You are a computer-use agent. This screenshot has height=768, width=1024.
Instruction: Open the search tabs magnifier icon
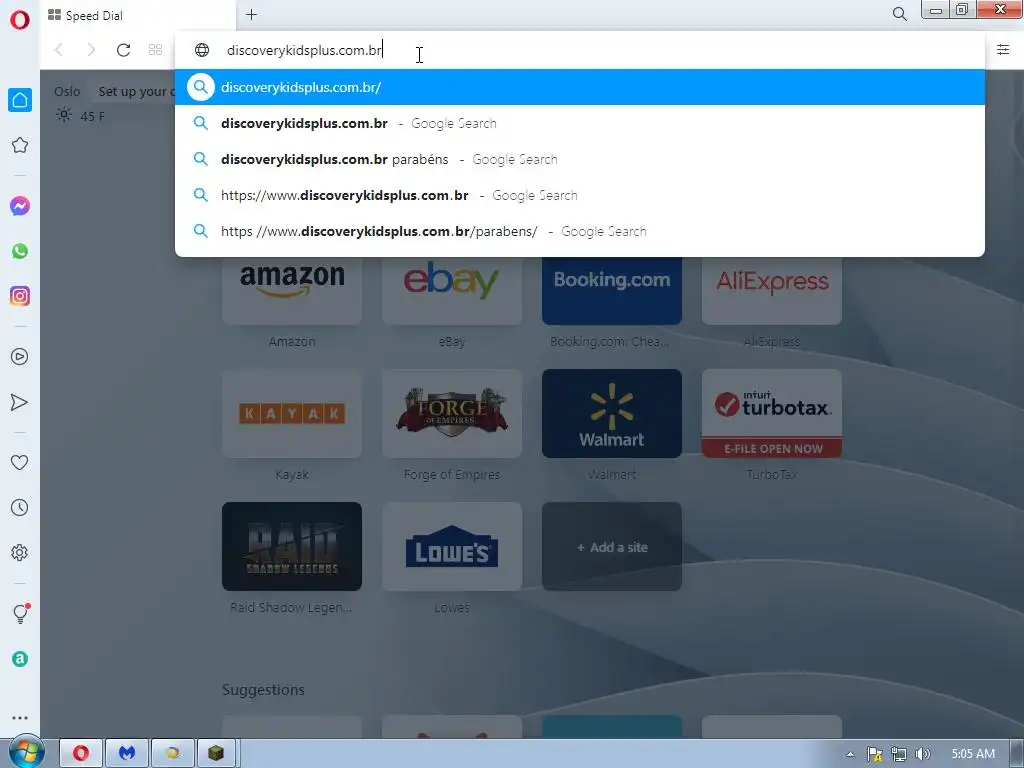click(x=899, y=14)
